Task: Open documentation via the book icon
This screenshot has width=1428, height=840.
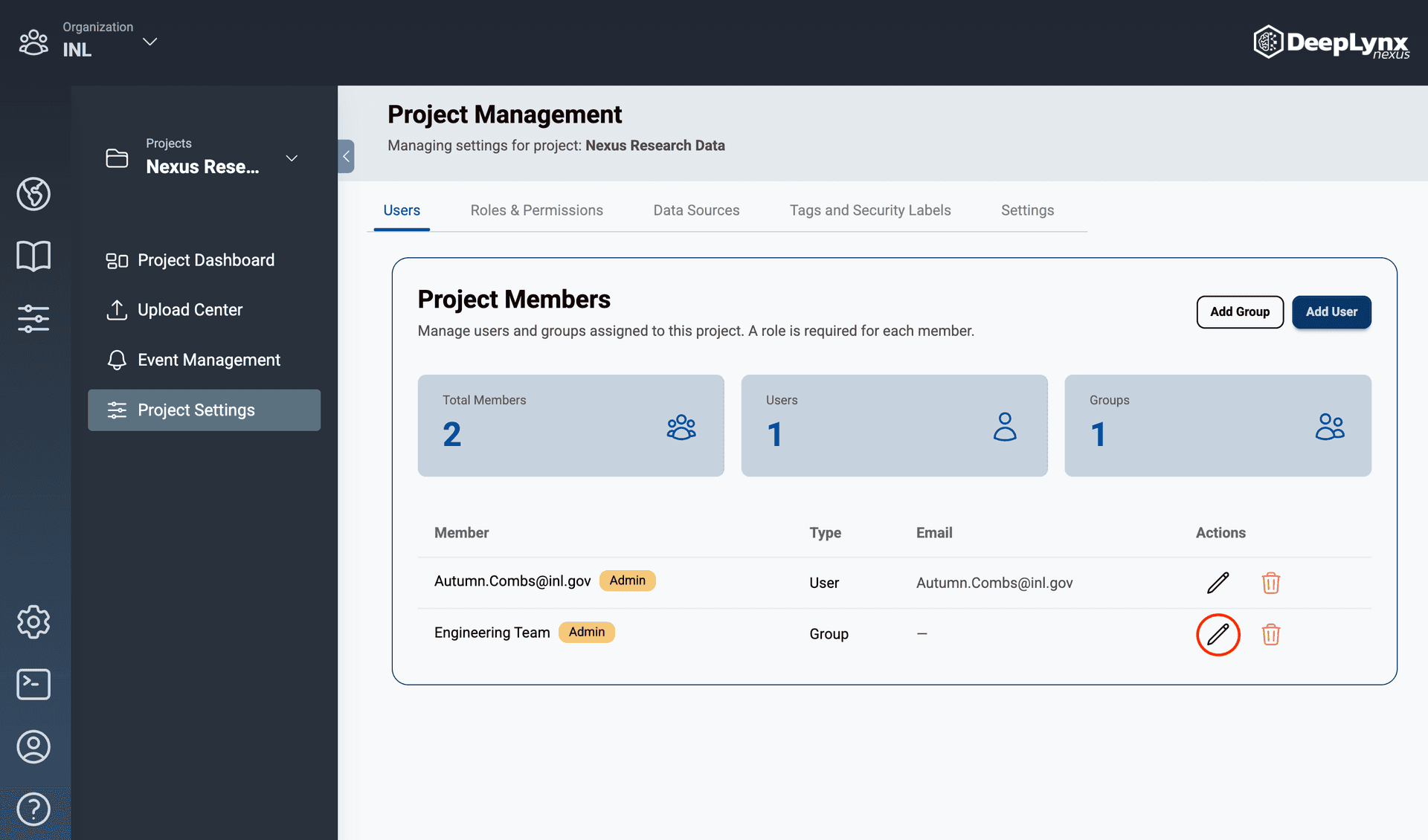Action: pos(33,255)
